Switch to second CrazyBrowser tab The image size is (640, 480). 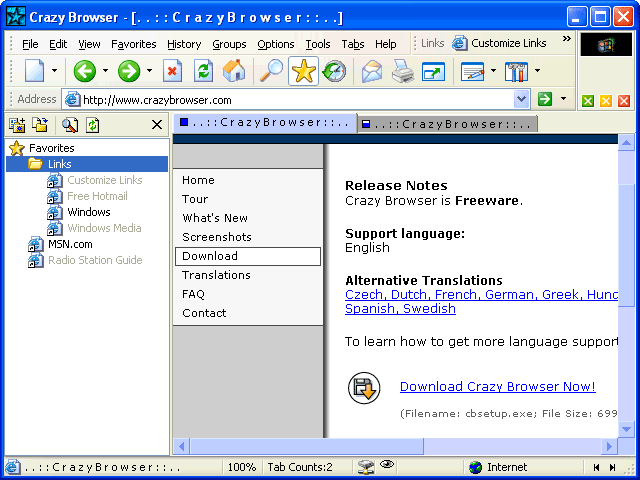[447, 124]
